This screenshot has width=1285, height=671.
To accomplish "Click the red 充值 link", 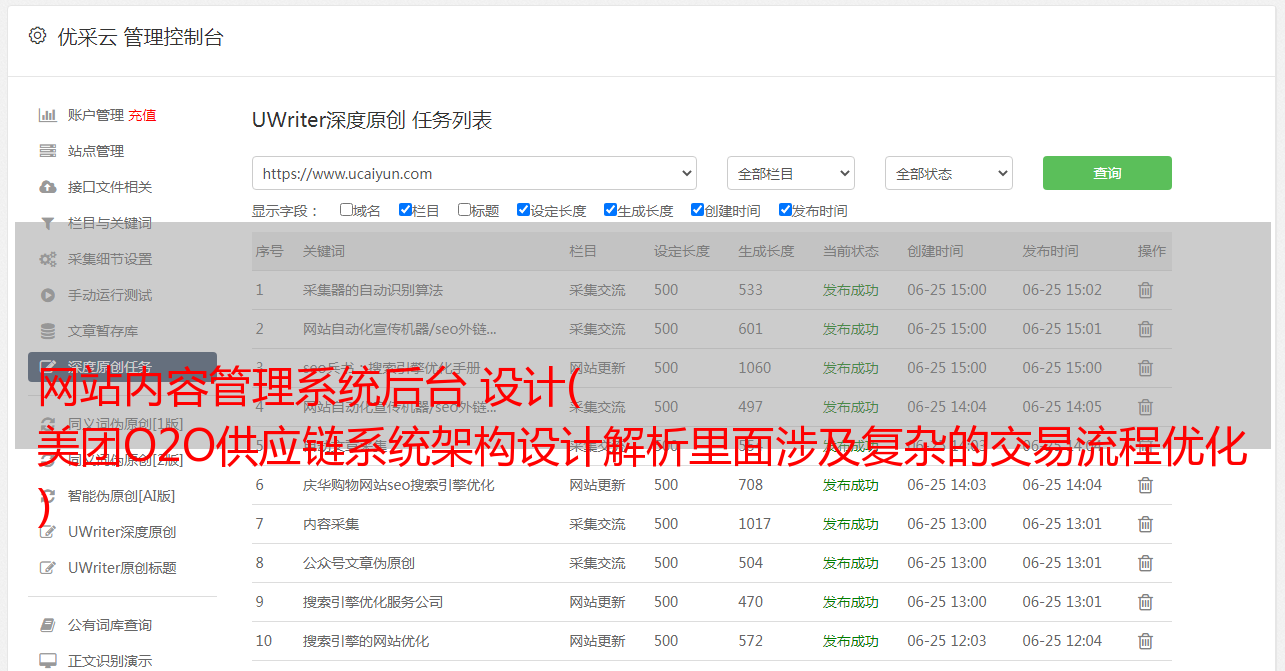I will click(142, 115).
